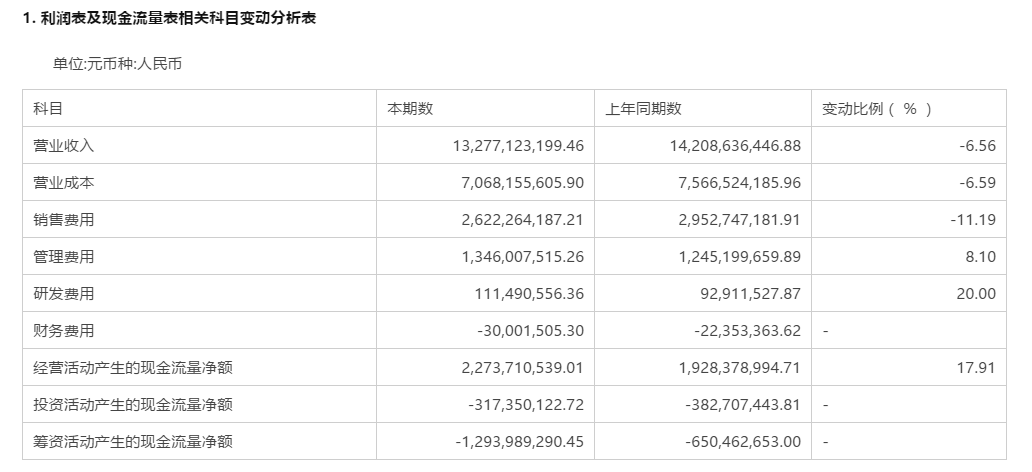Click the unit and currency note line
The image size is (1032, 472).
(x=117, y=64)
